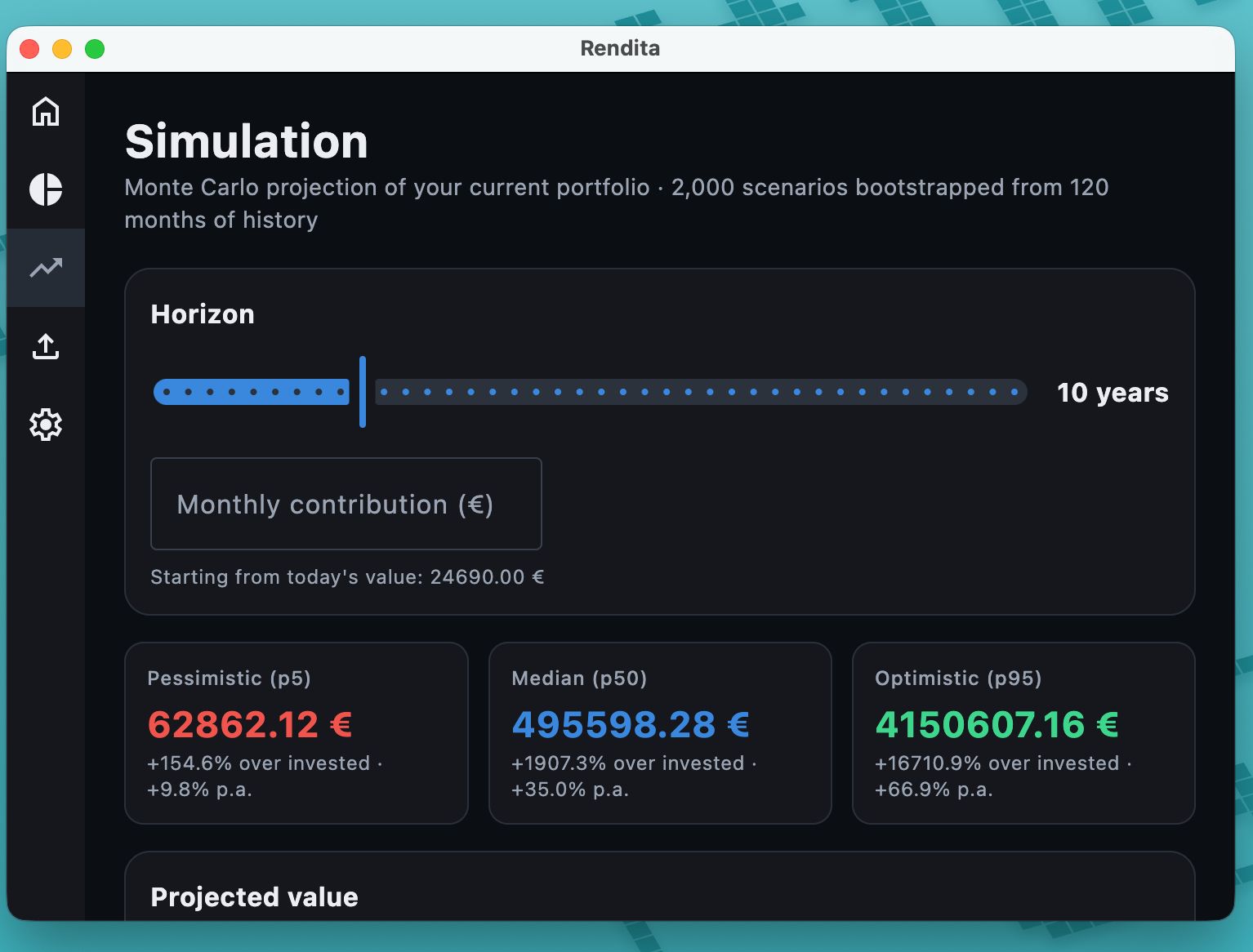
Task: Click the 'Horizon' card heading
Action: (x=203, y=314)
